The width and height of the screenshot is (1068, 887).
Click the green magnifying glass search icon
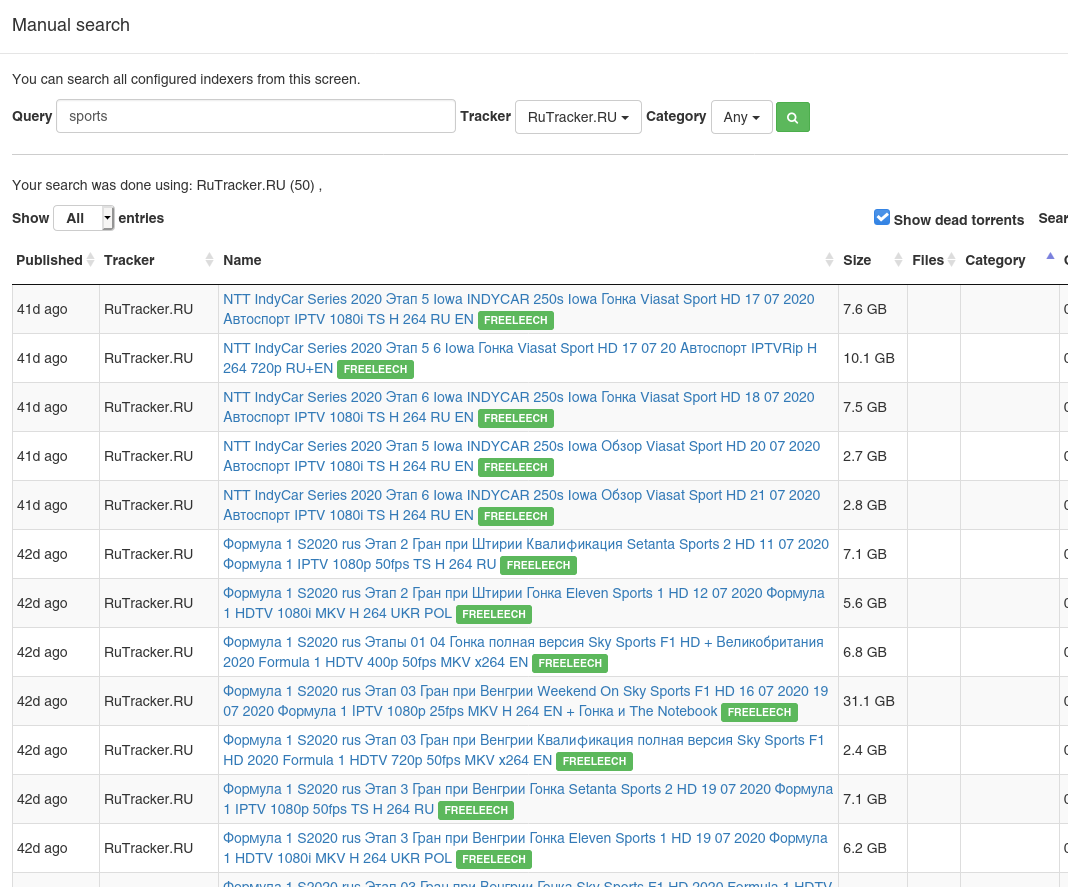(792, 117)
